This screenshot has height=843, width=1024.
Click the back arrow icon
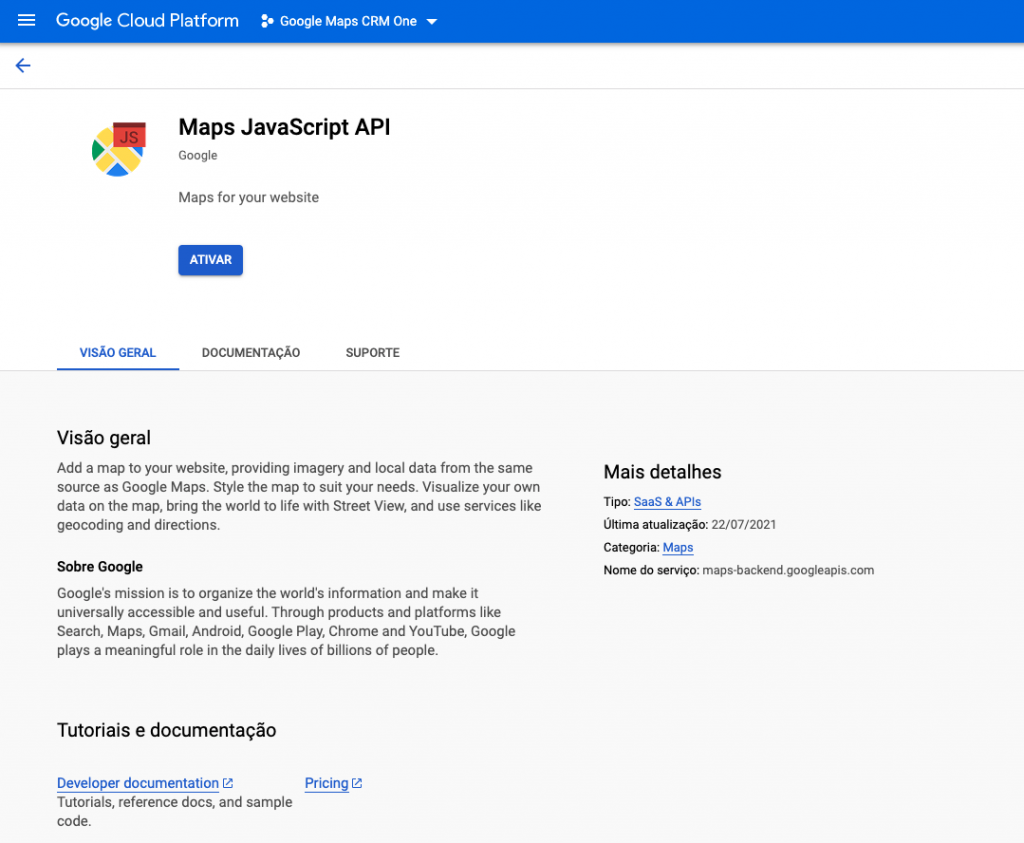point(23,66)
